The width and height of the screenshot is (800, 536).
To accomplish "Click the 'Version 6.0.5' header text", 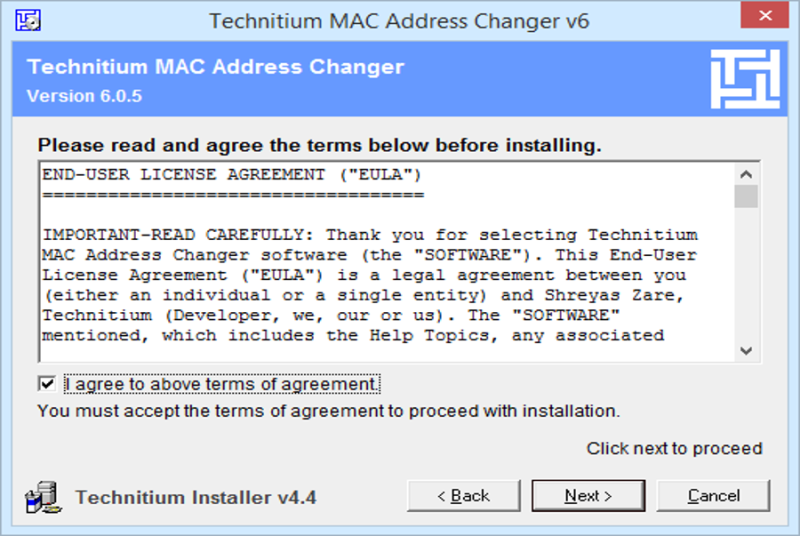I will coord(84,96).
